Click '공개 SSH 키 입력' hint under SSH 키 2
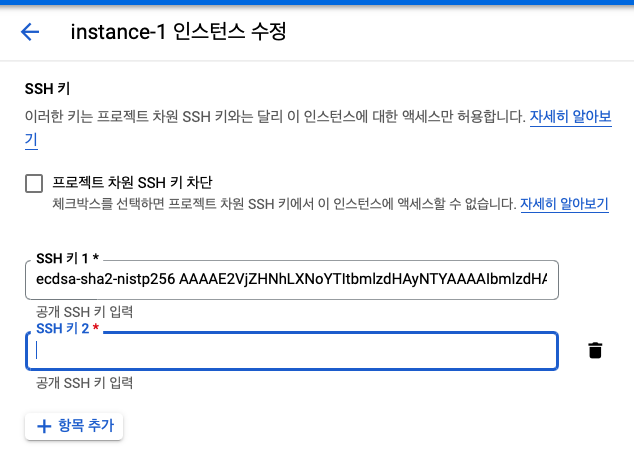This screenshot has width=634, height=457. pos(84,383)
